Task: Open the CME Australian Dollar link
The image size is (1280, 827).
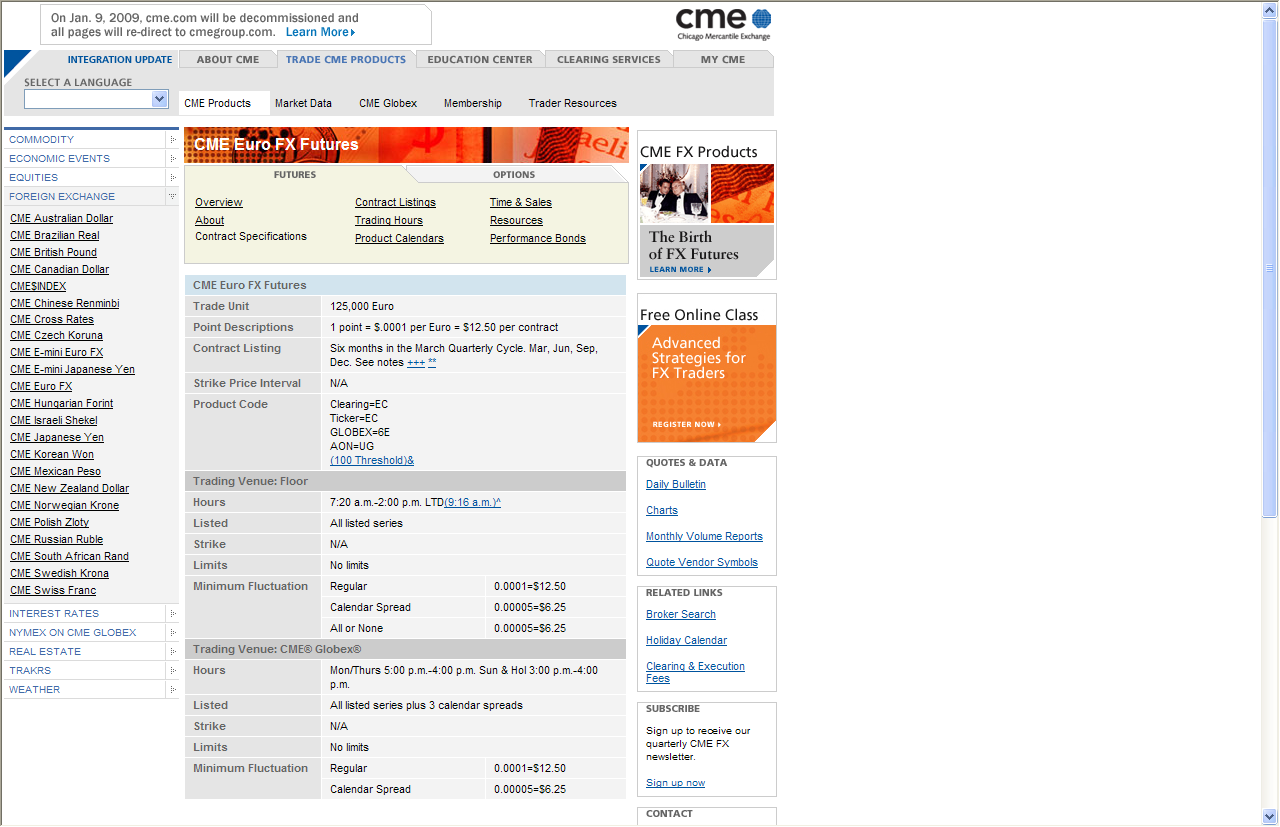Action: point(61,218)
